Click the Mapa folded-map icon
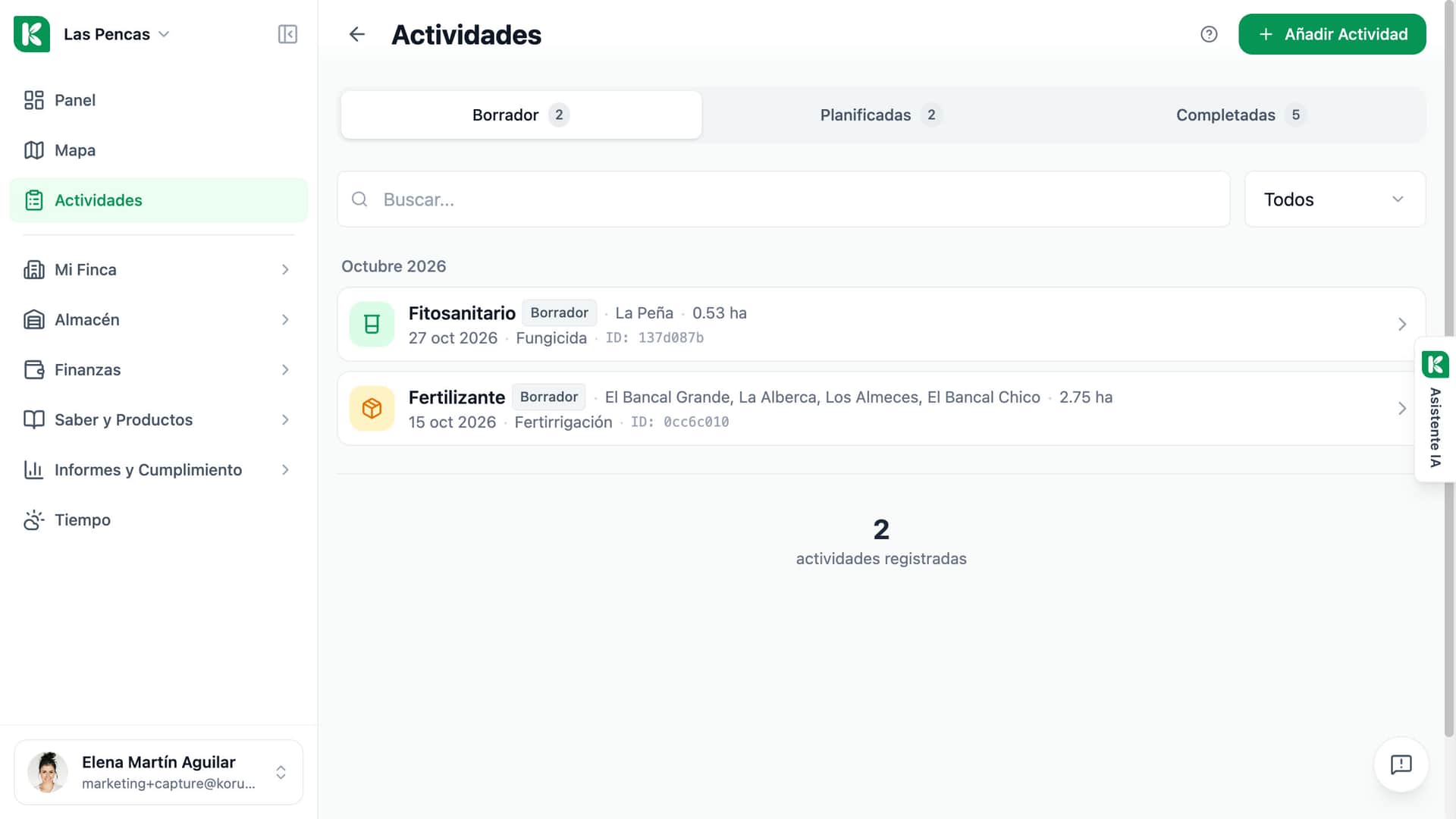 click(34, 150)
